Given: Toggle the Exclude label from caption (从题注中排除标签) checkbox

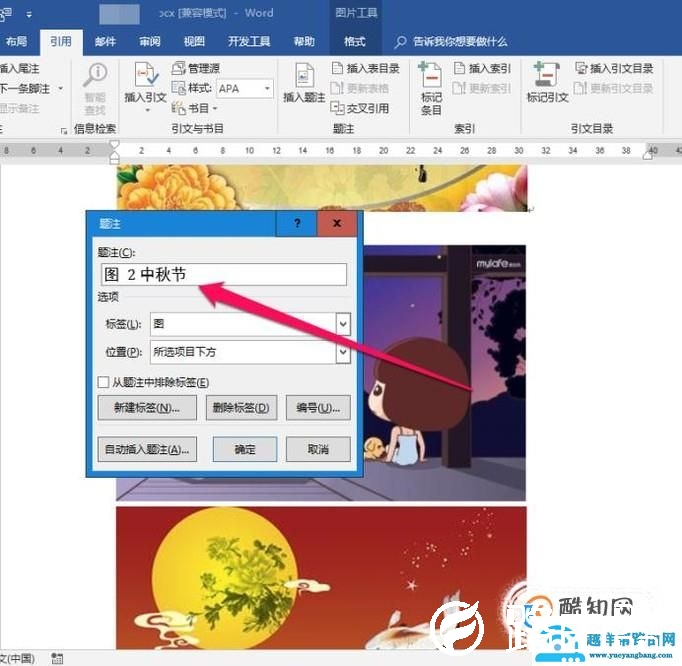Looking at the screenshot, I should click(104, 382).
